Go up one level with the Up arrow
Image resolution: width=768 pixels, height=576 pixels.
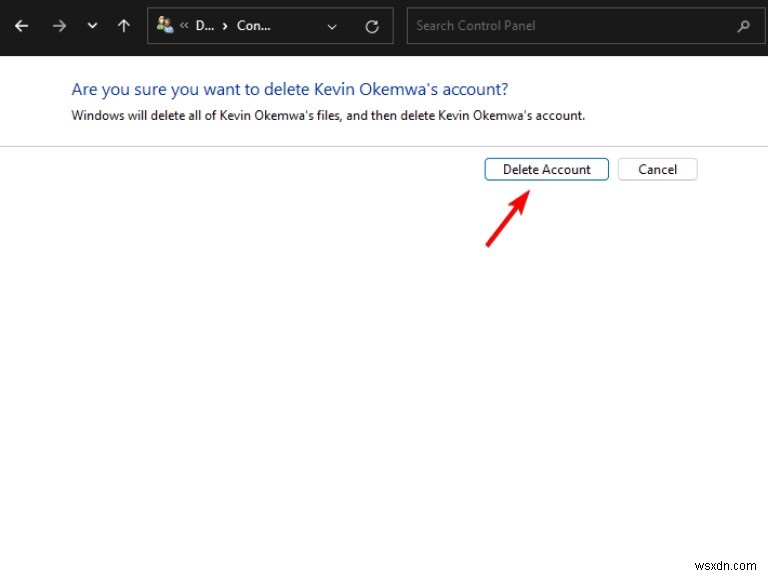click(x=123, y=26)
